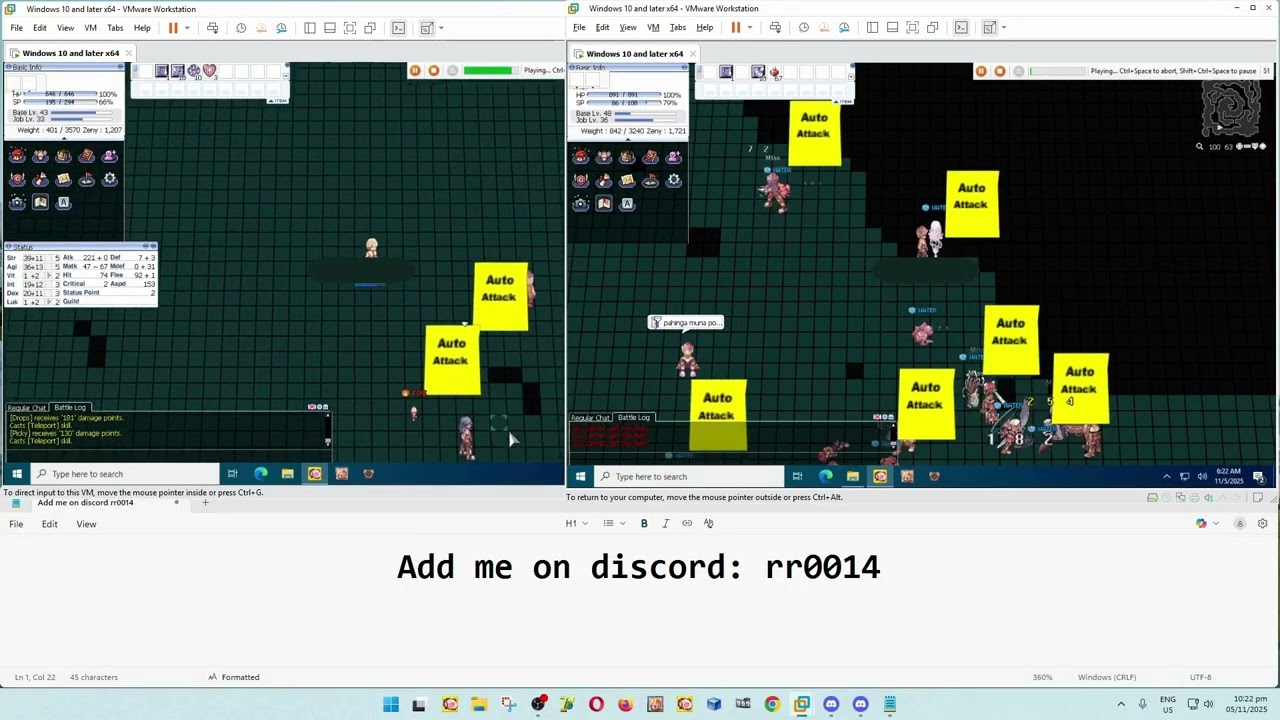Switch to Battle Log tab in left game
The width and height of the screenshot is (1280, 720).
point(70,407)
